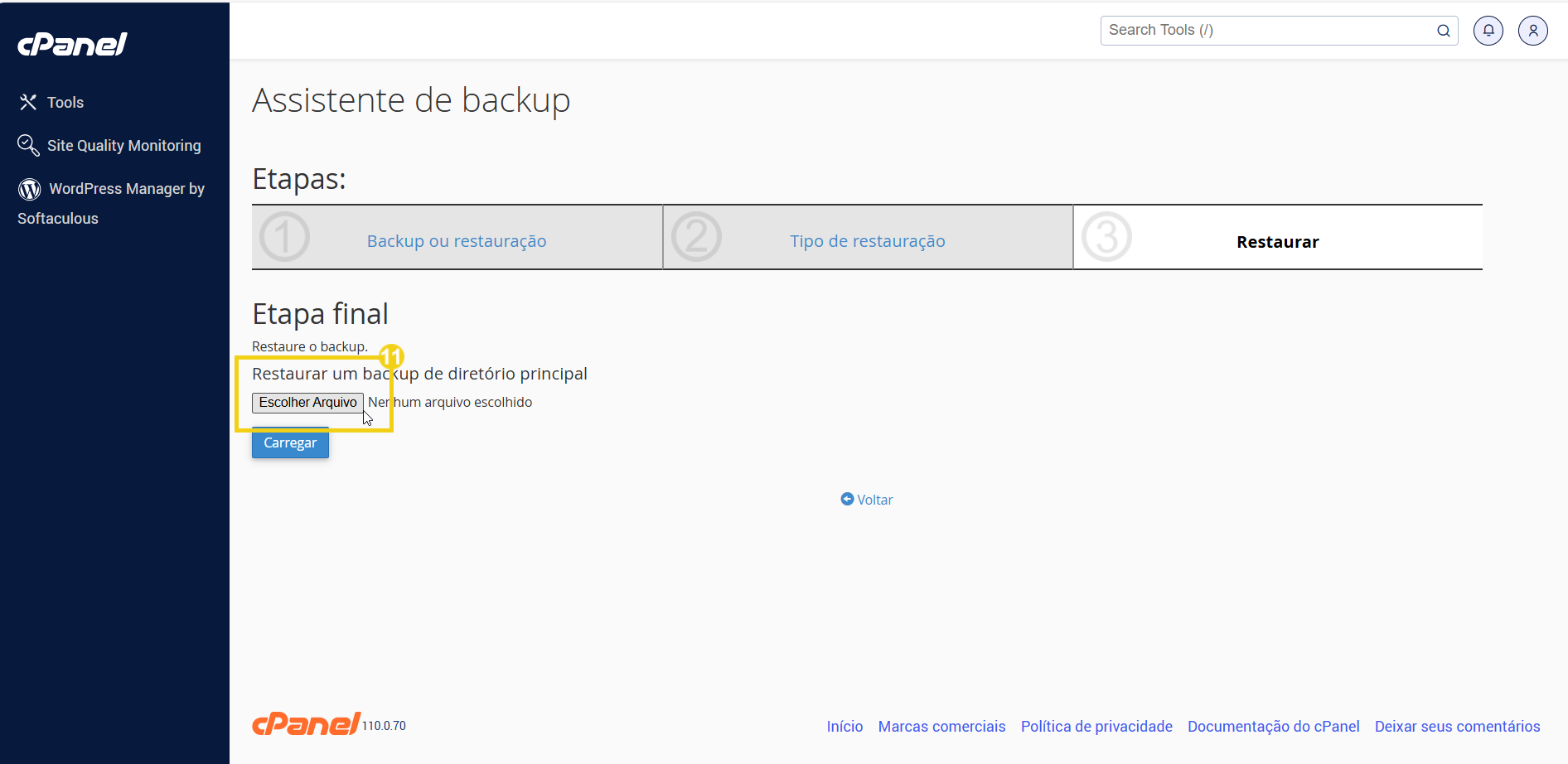
Task: Click the step 2 circle icon
Action: point(696,237)
